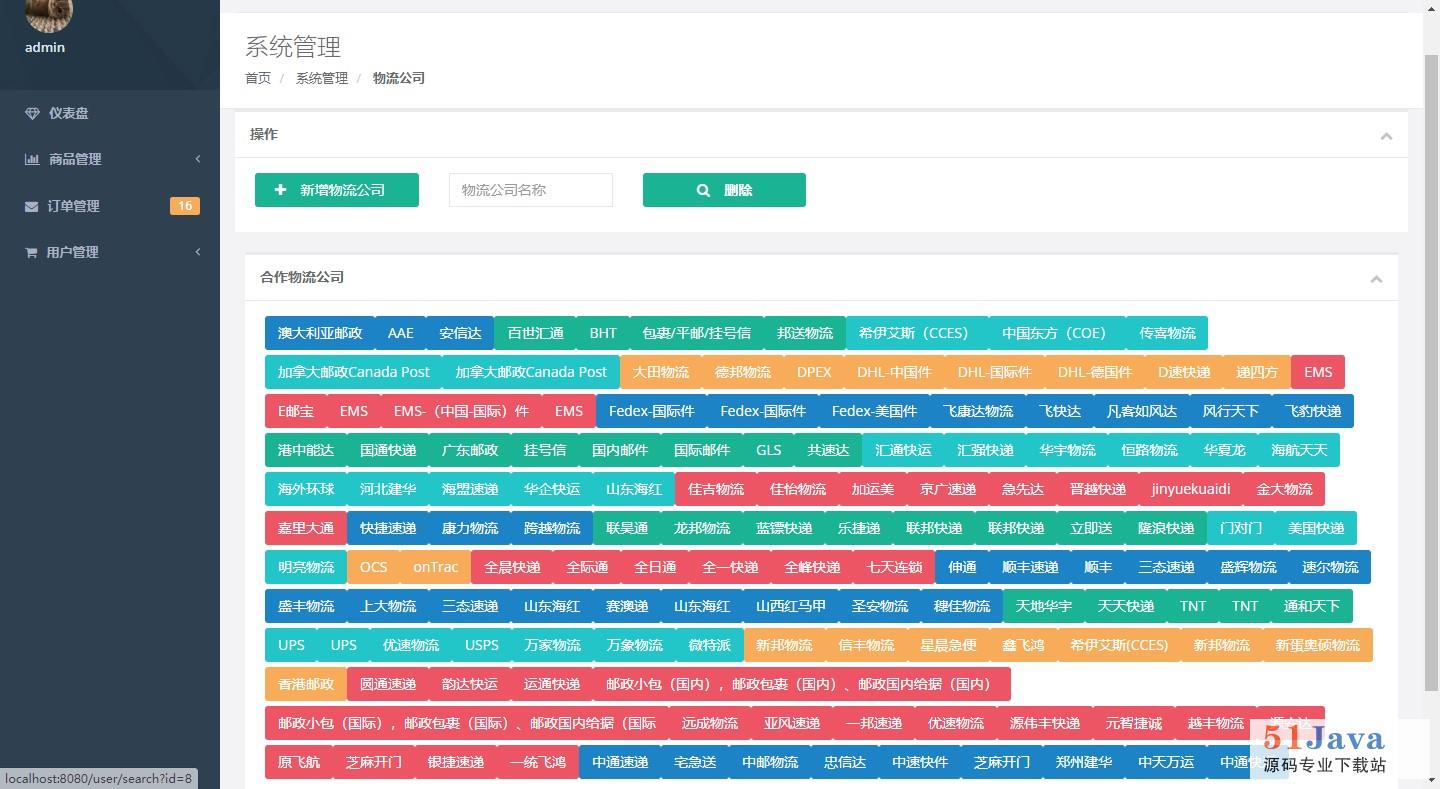Click the 快捷速递 tag
This screenshot has width=1440, height=789.
[x=388, y=528]
